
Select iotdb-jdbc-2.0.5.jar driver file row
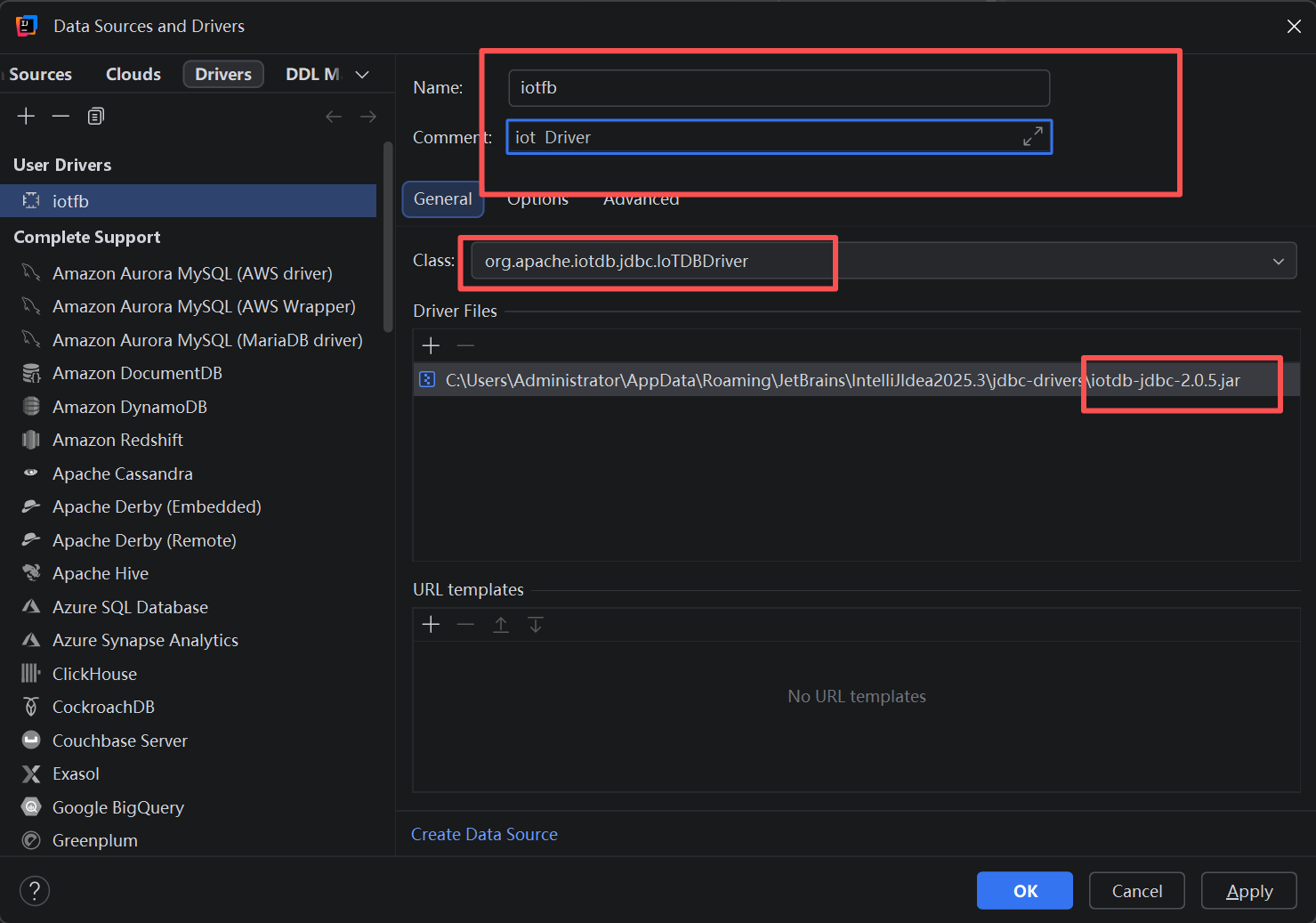click(x=856, y=380)
